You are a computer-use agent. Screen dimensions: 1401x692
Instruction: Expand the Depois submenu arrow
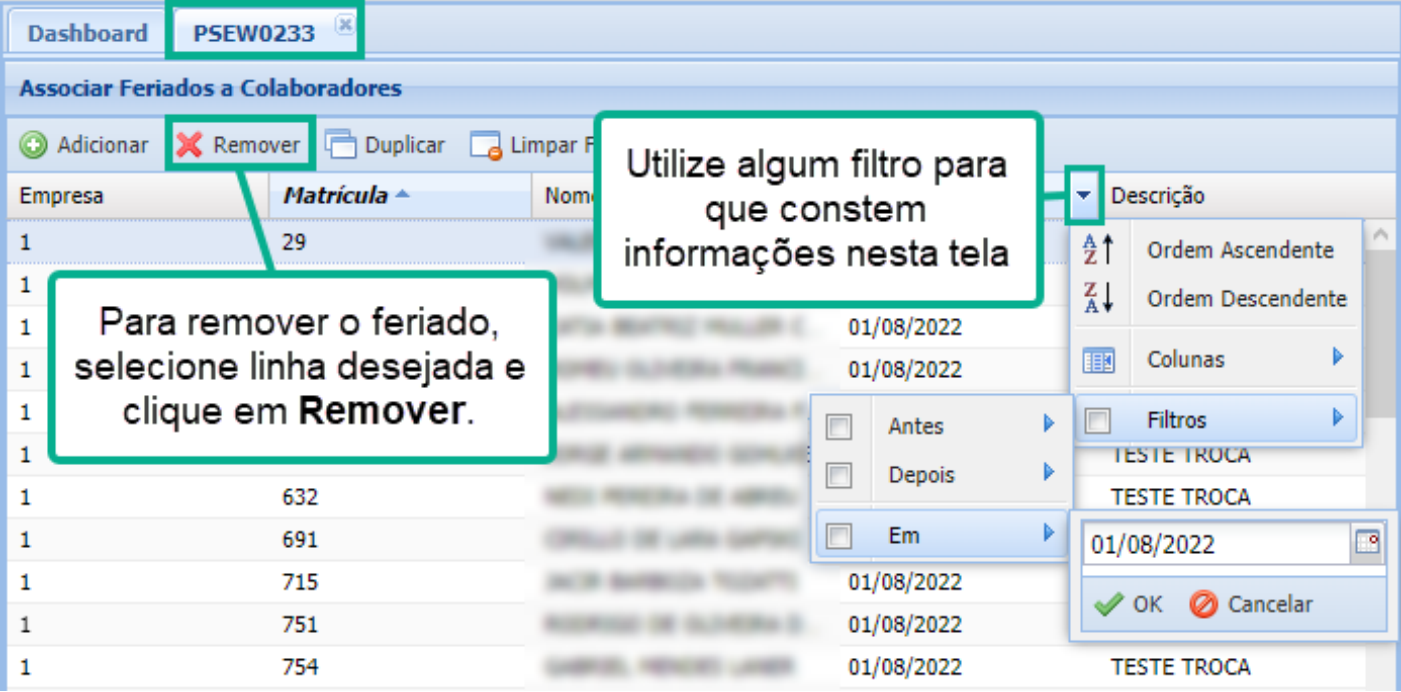click(x=1049, y=472)
